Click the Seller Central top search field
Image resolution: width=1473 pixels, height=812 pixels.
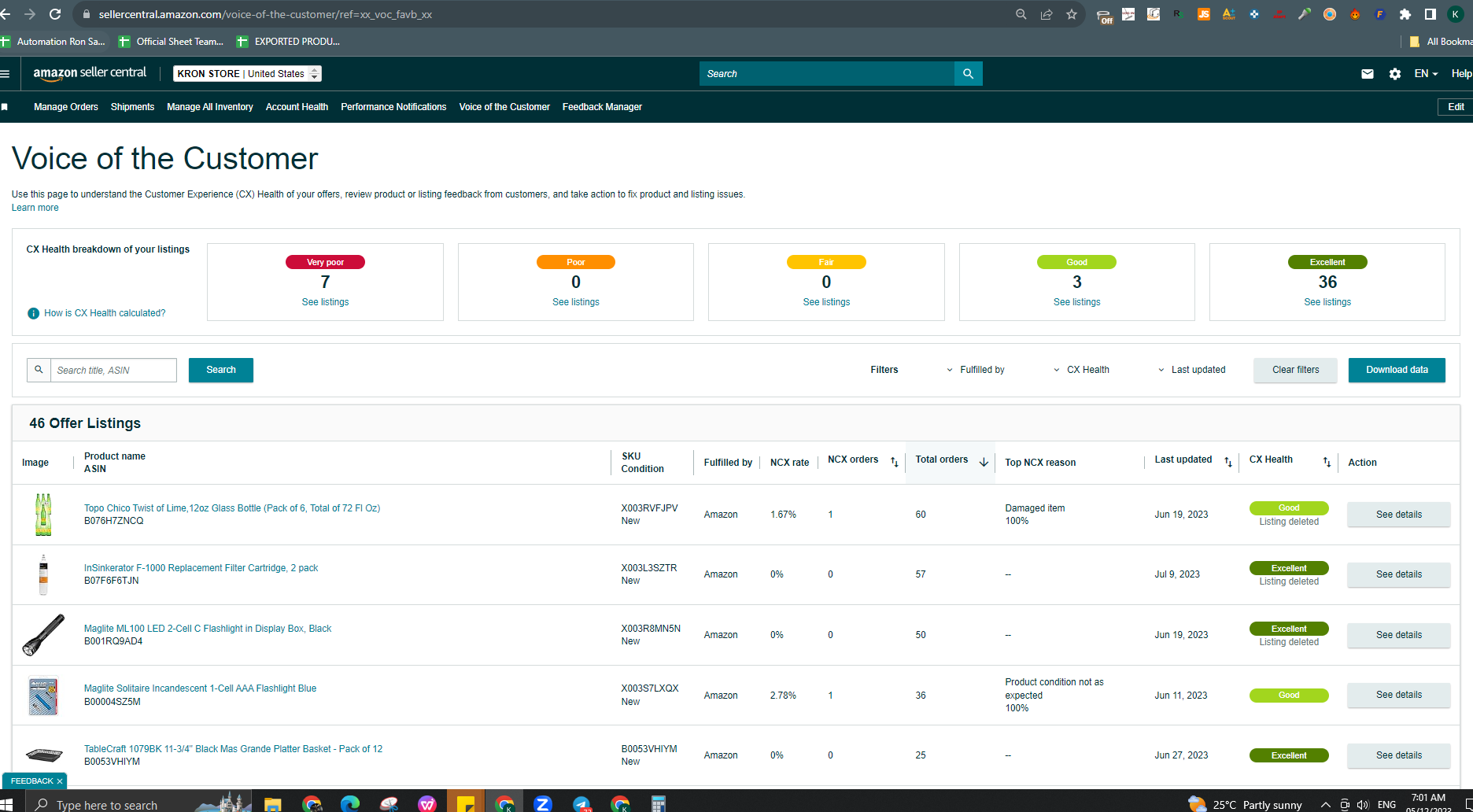tap(826, 74)
